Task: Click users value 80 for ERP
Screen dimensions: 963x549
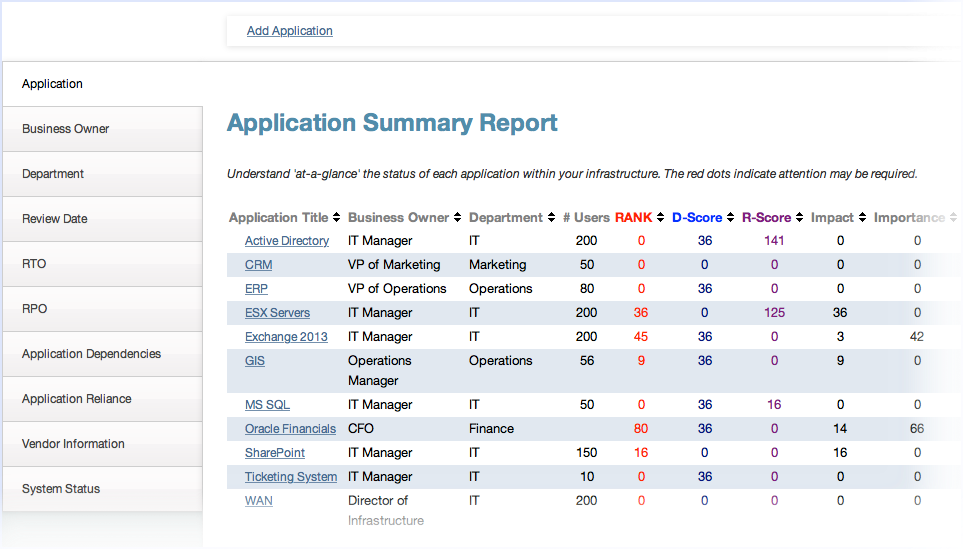Action: [x=587, y=289]
